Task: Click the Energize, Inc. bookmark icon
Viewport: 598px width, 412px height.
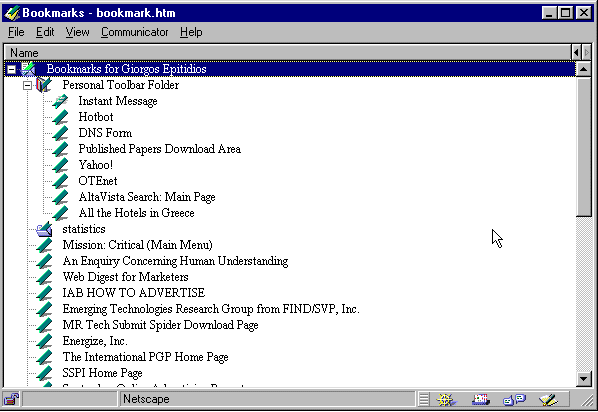Action: [44, 341]
